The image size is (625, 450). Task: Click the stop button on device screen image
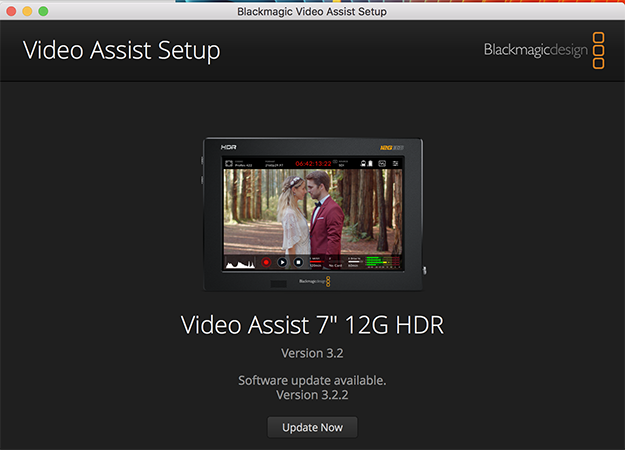[297, 262]
